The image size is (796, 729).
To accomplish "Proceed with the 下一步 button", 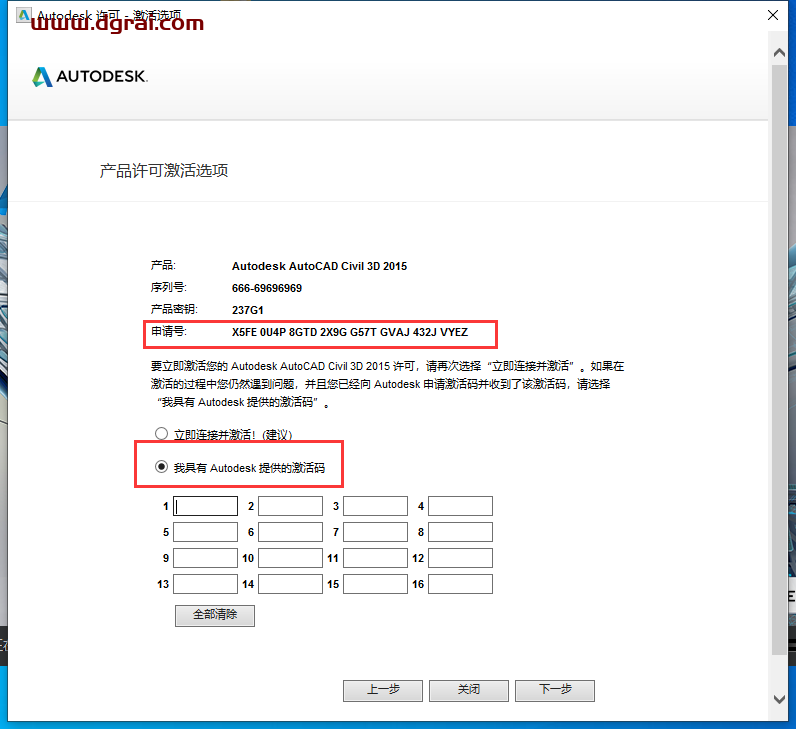I will [x=555, y=690].
